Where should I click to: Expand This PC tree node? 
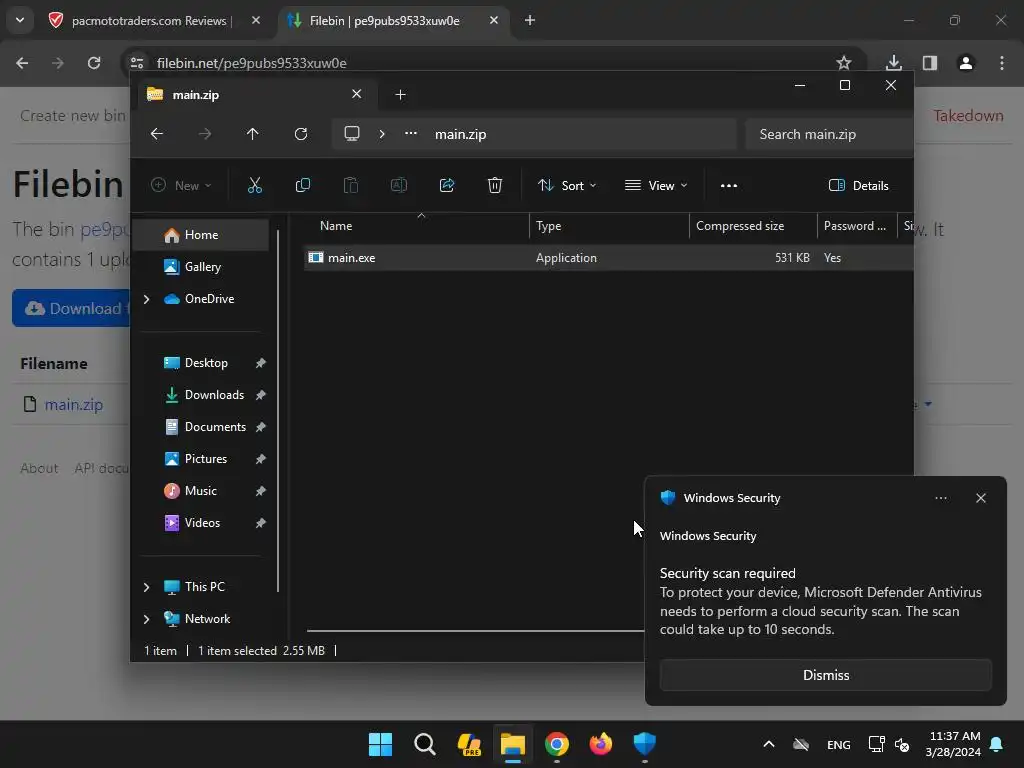[x=146, y=587]
